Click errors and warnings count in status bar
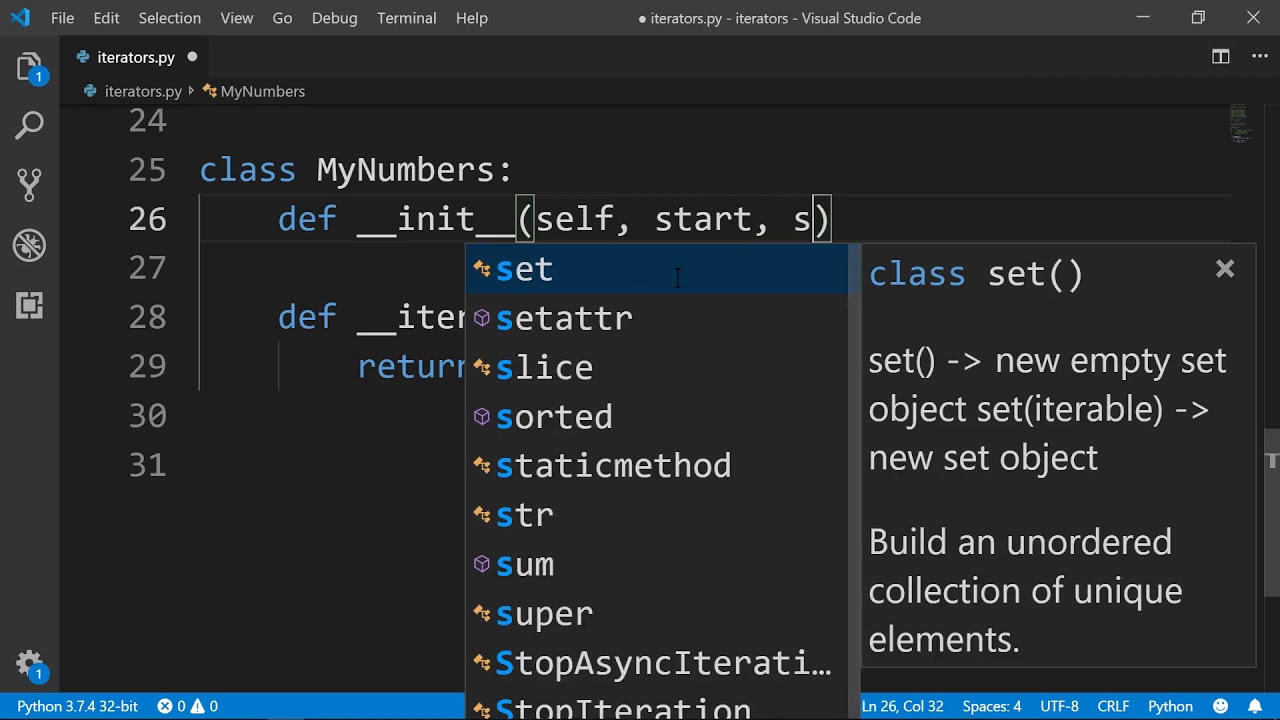This screenshot has height=720, width=1280. [x=187, y=706]
